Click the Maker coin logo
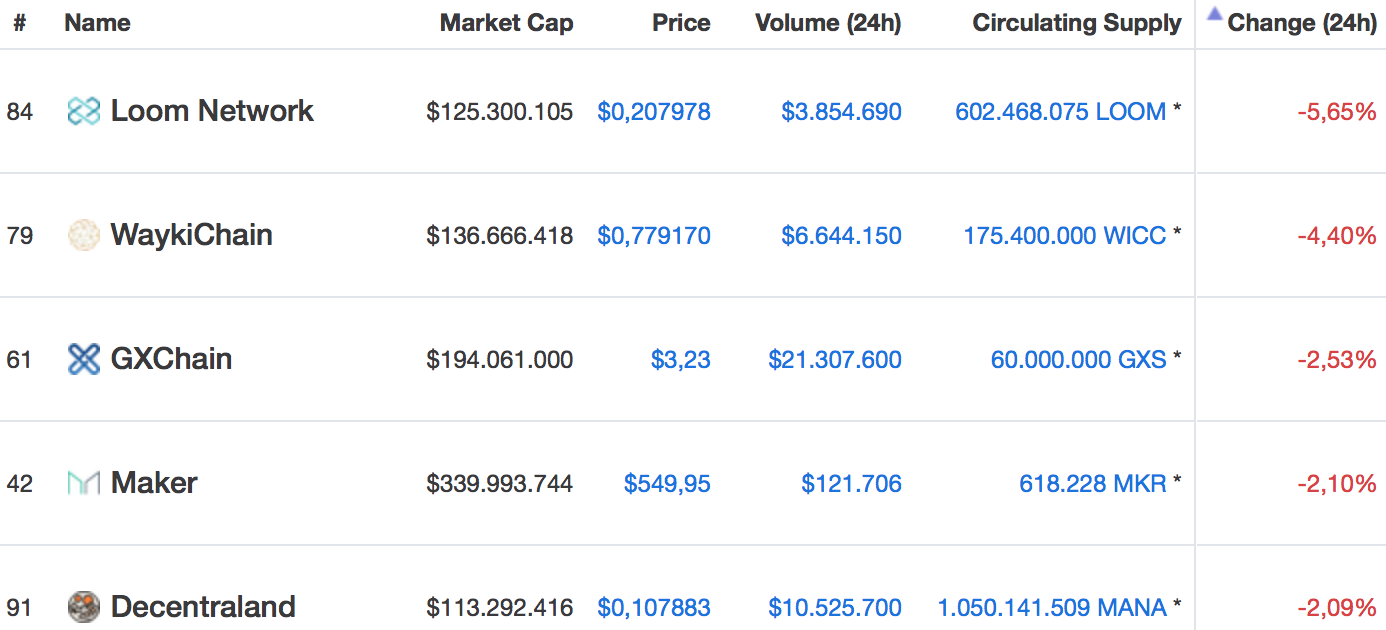The width and height of the screenshot is (1386, 630). click(x=84, y=483)
